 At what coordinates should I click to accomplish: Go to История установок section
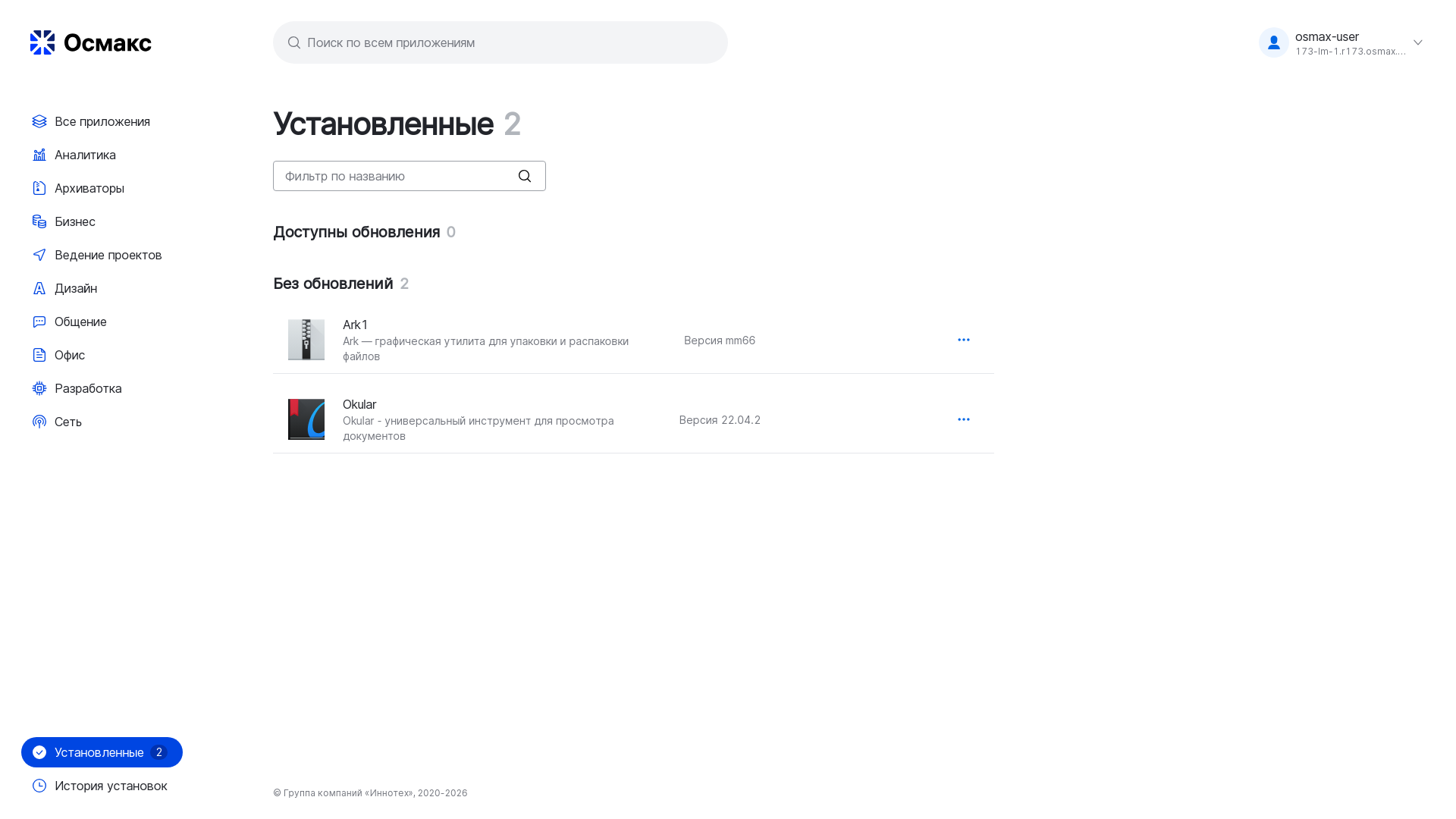(x=111, y=786)
